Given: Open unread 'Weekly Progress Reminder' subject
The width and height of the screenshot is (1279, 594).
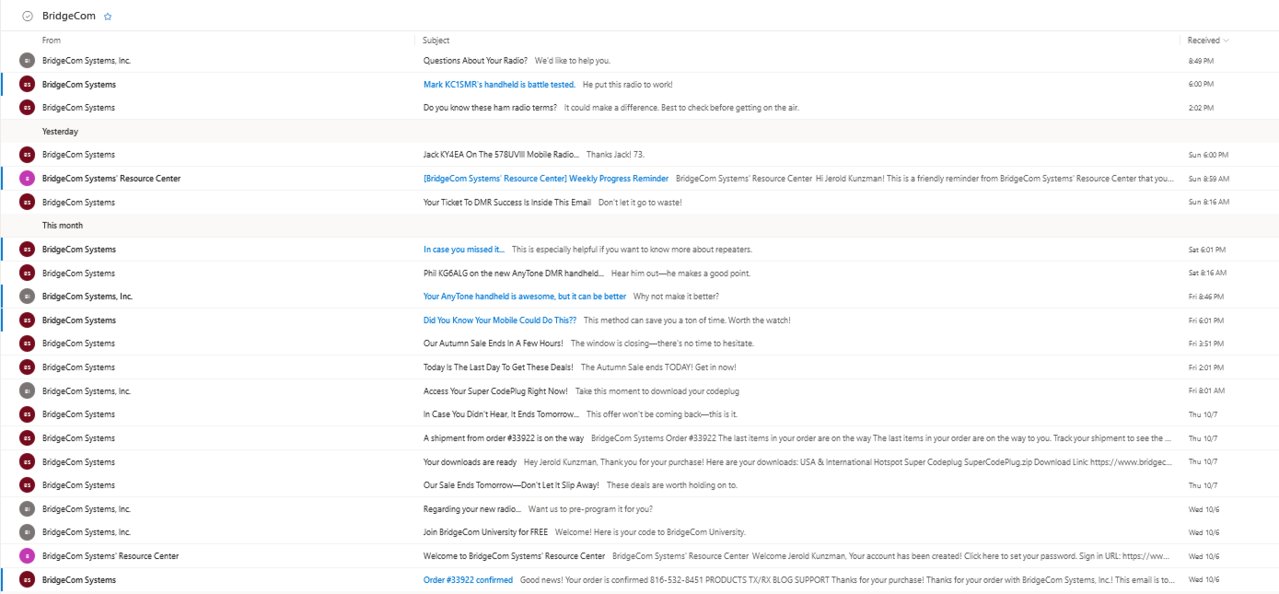Looking at the screenshot, I should click(546, 179).
